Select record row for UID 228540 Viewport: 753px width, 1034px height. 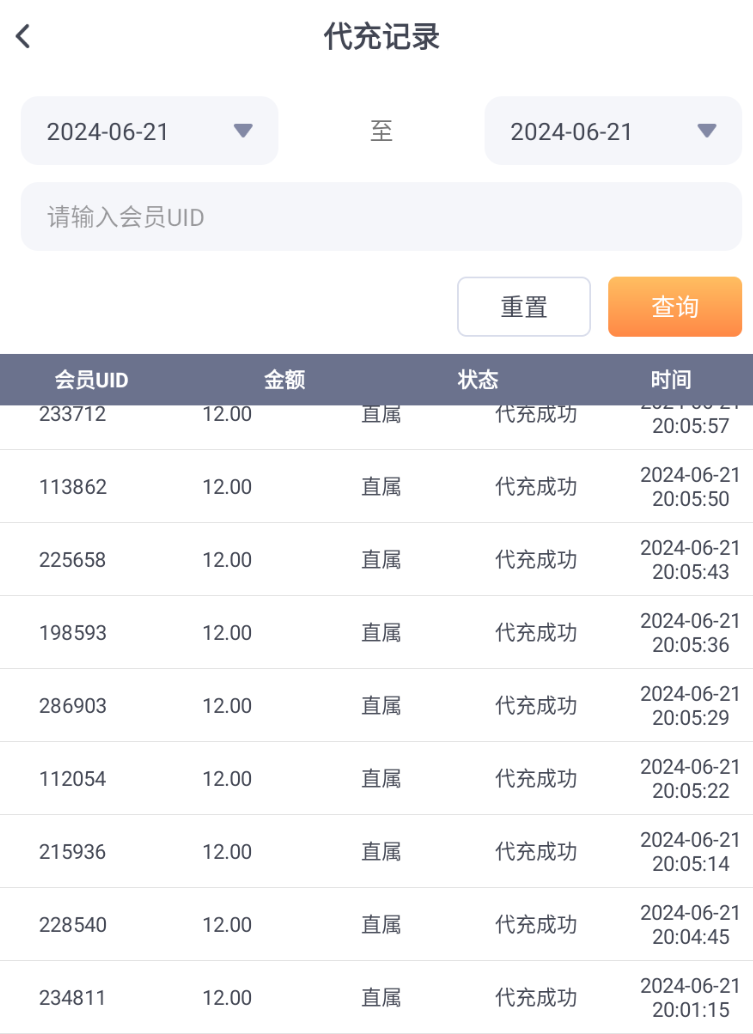376,925
